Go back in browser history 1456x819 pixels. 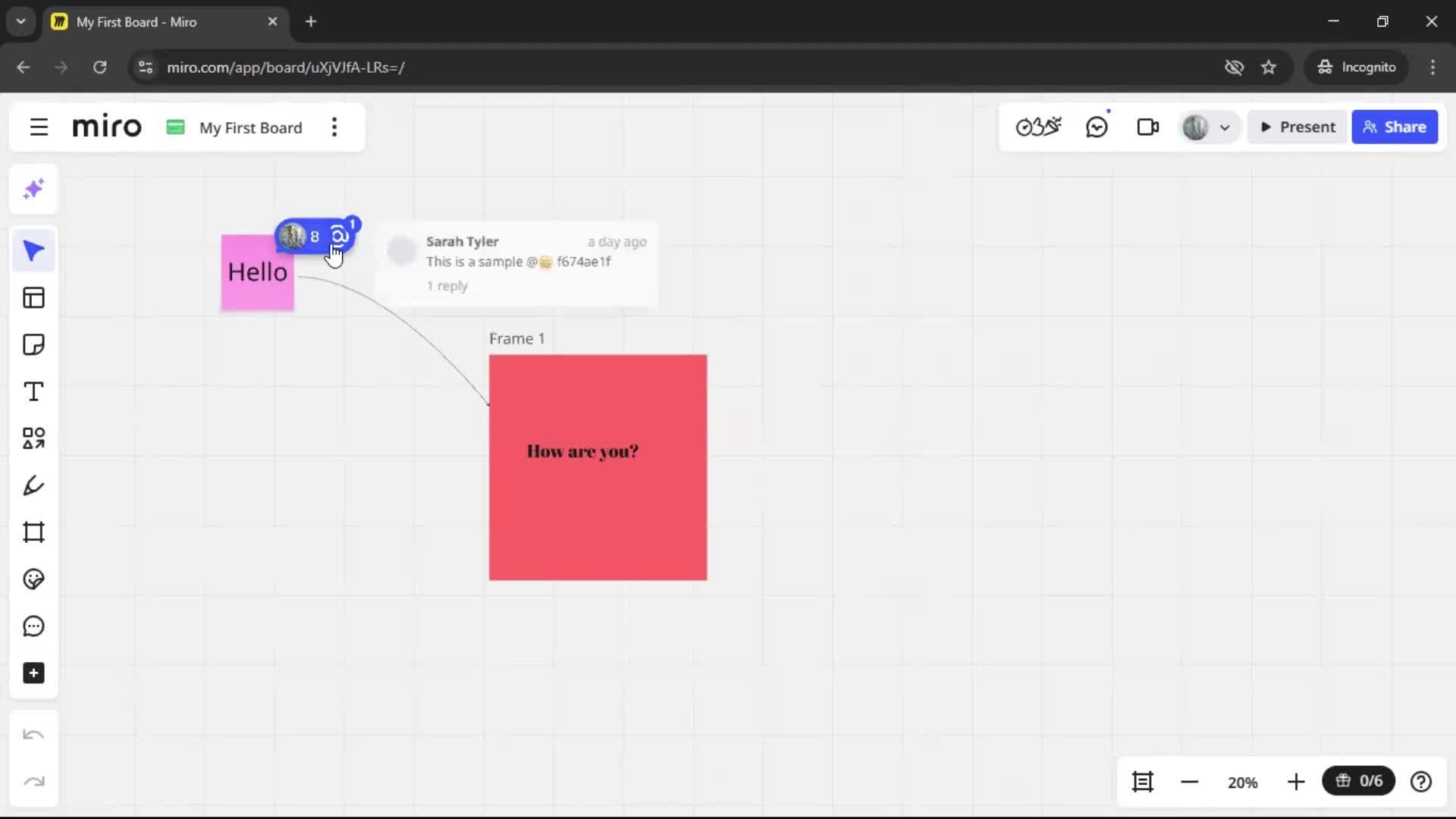(24, 67)
